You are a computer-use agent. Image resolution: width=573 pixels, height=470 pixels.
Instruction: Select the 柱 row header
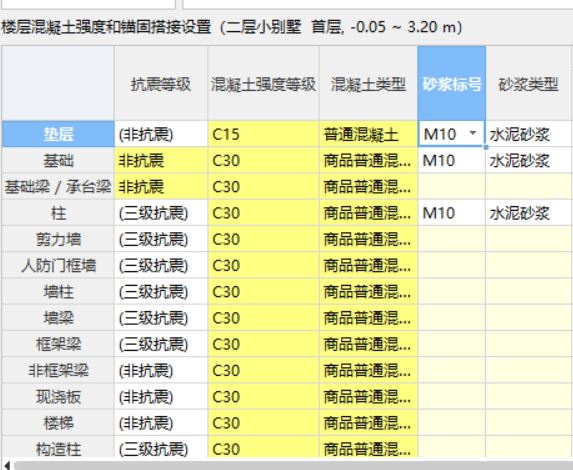(58, 213)
